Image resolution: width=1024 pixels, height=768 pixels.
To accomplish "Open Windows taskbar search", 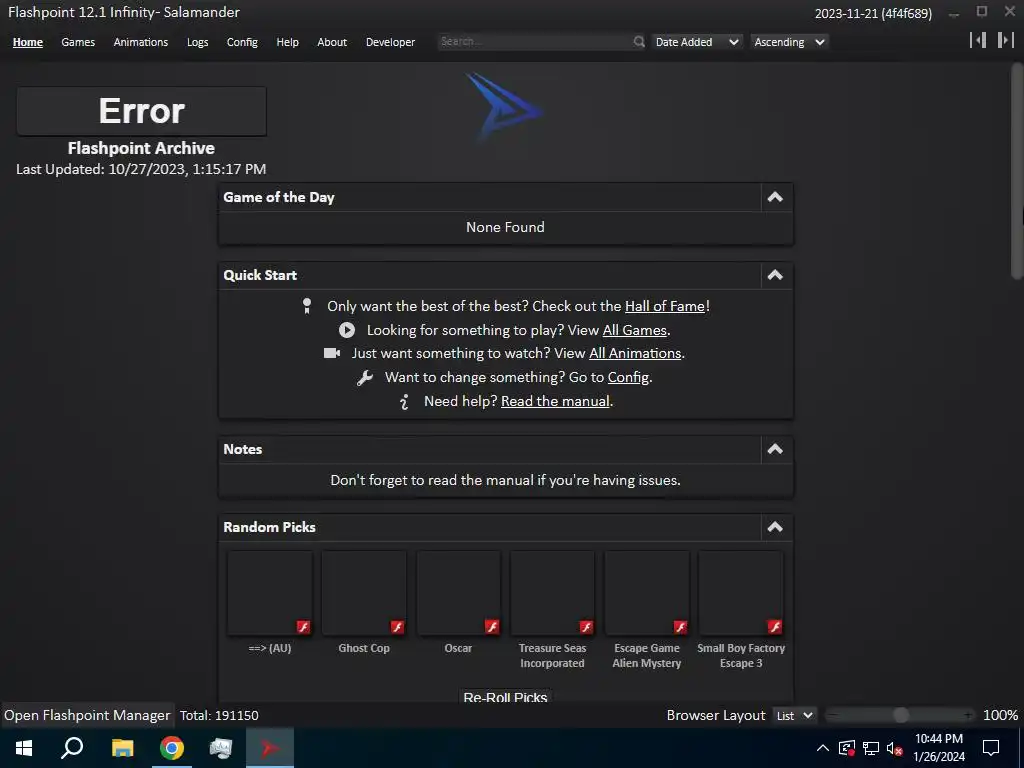I will (x=72, y=748).
